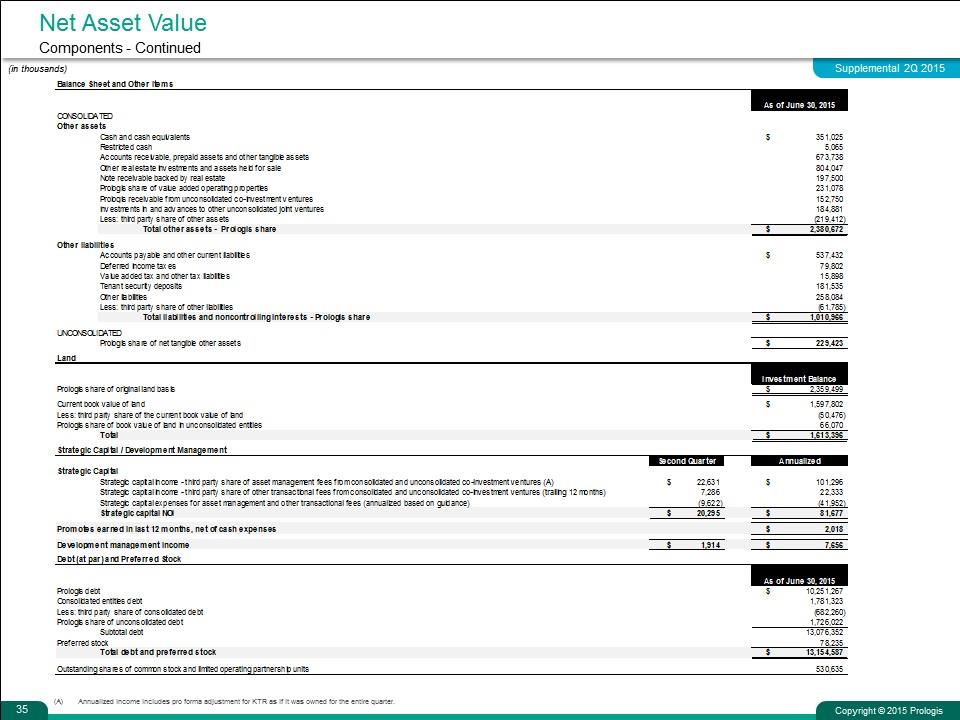Click the 'Other liabilities' subheading
Screen dimensions: 960x720
(85, 245)
